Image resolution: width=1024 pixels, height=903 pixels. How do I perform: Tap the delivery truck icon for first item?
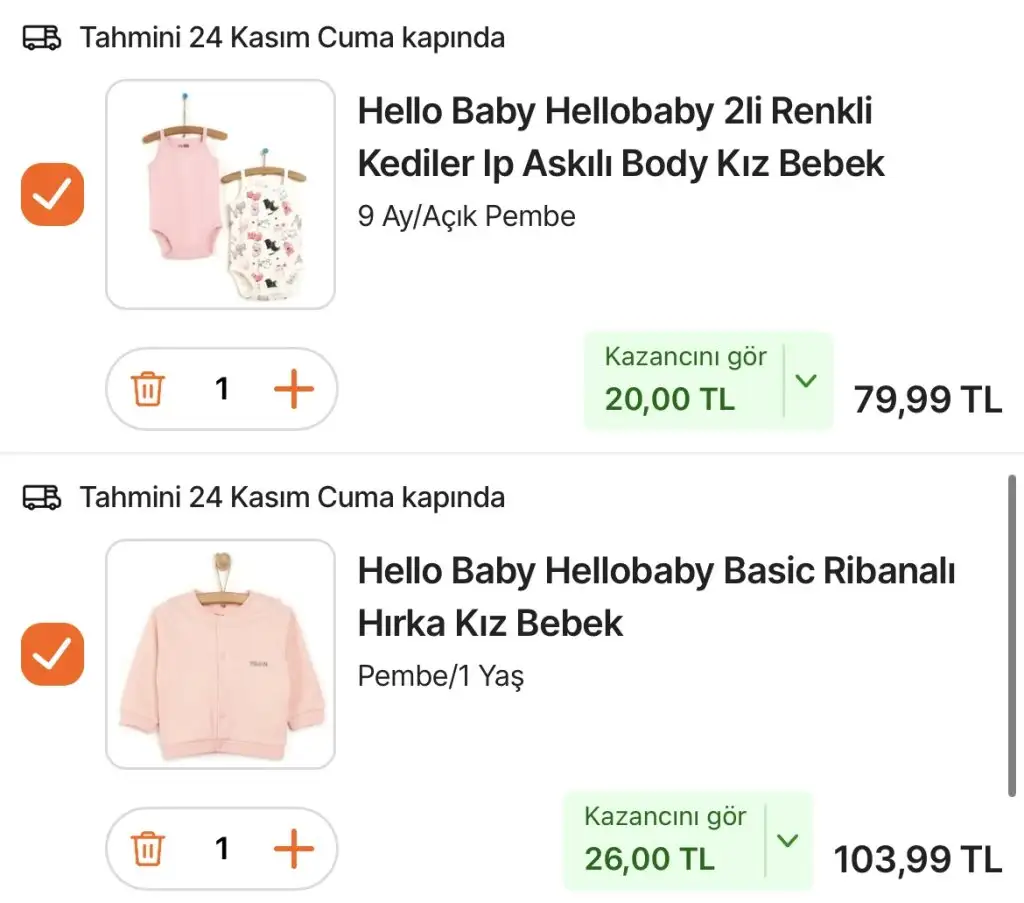tap(42, 39)
